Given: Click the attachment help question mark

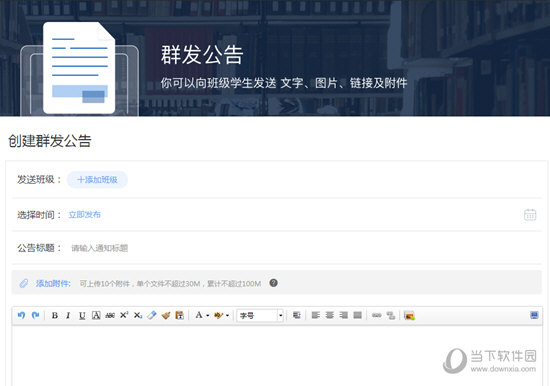Looking at the screenshot, I should click(x=274, y=283).
